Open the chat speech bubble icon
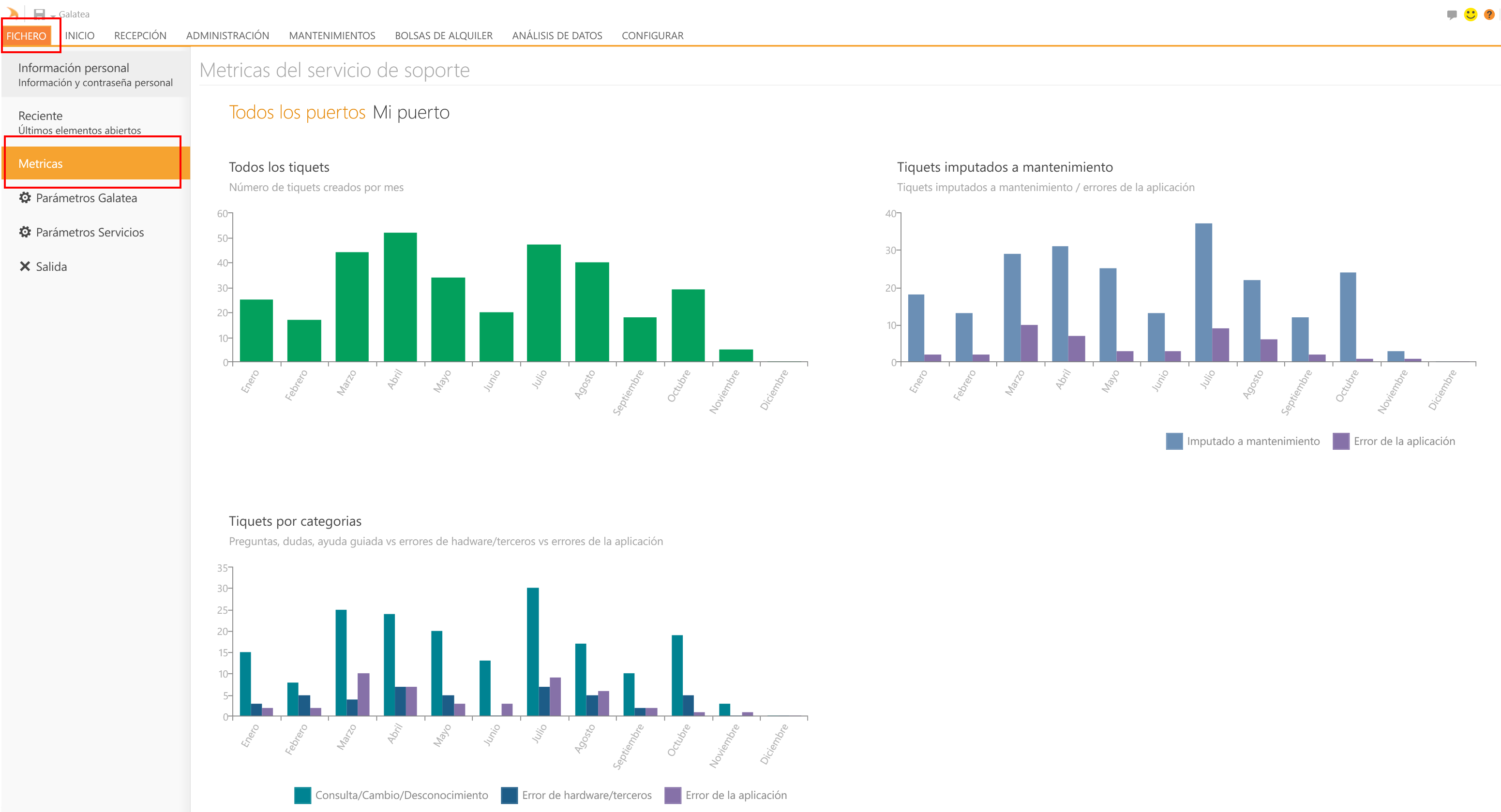The height and width of the screenshot is (812, 1501). coord(1452,15)
